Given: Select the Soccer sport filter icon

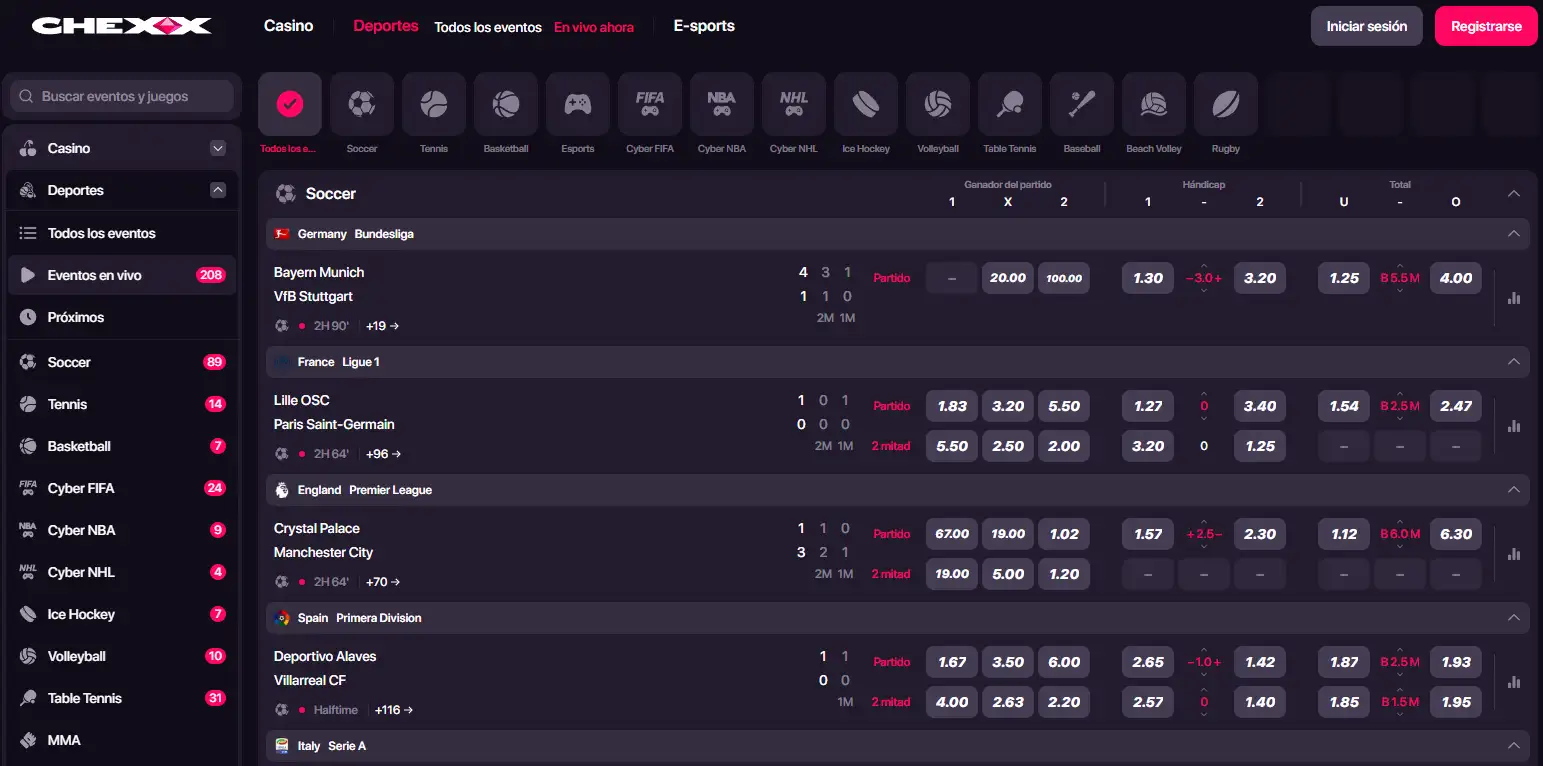Looking at the screenshot, I should point(362,104).
